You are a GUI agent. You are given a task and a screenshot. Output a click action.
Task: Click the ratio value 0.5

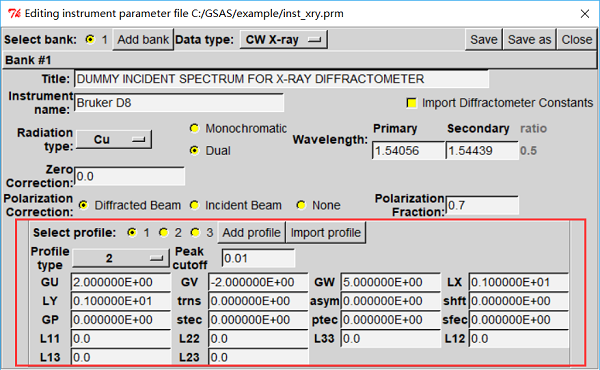pos(528,151)
